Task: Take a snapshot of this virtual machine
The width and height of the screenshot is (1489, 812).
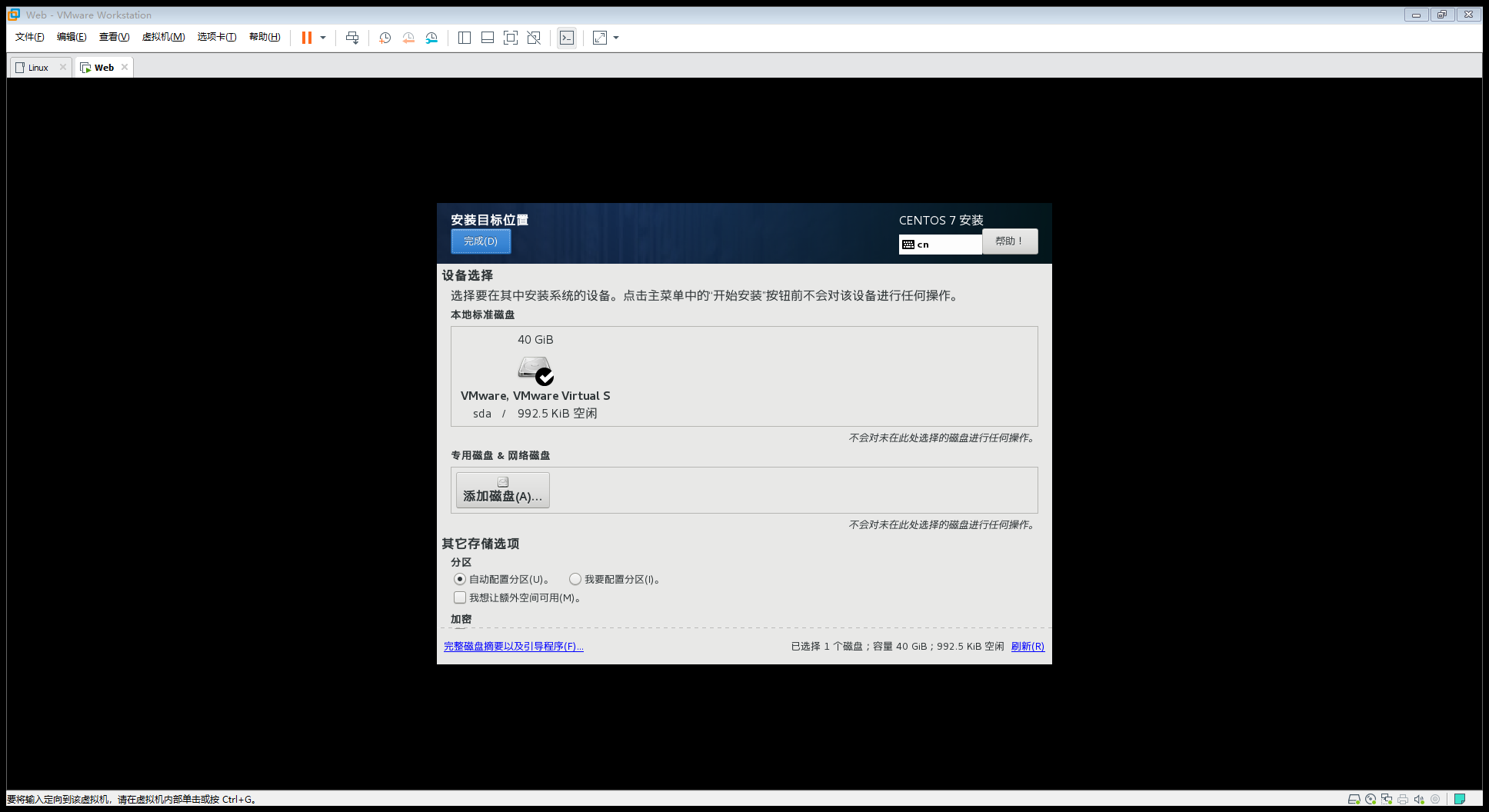Action: click(x=385, y=38)
